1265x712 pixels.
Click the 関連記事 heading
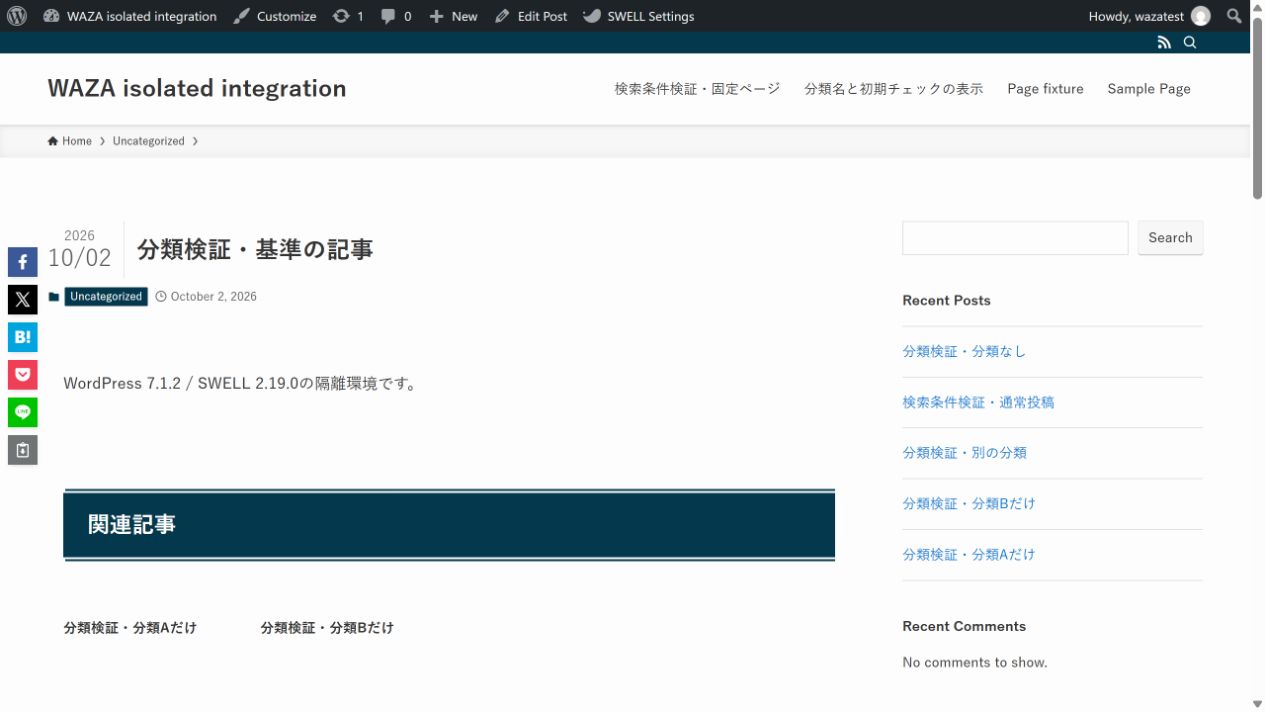(449, 524)
